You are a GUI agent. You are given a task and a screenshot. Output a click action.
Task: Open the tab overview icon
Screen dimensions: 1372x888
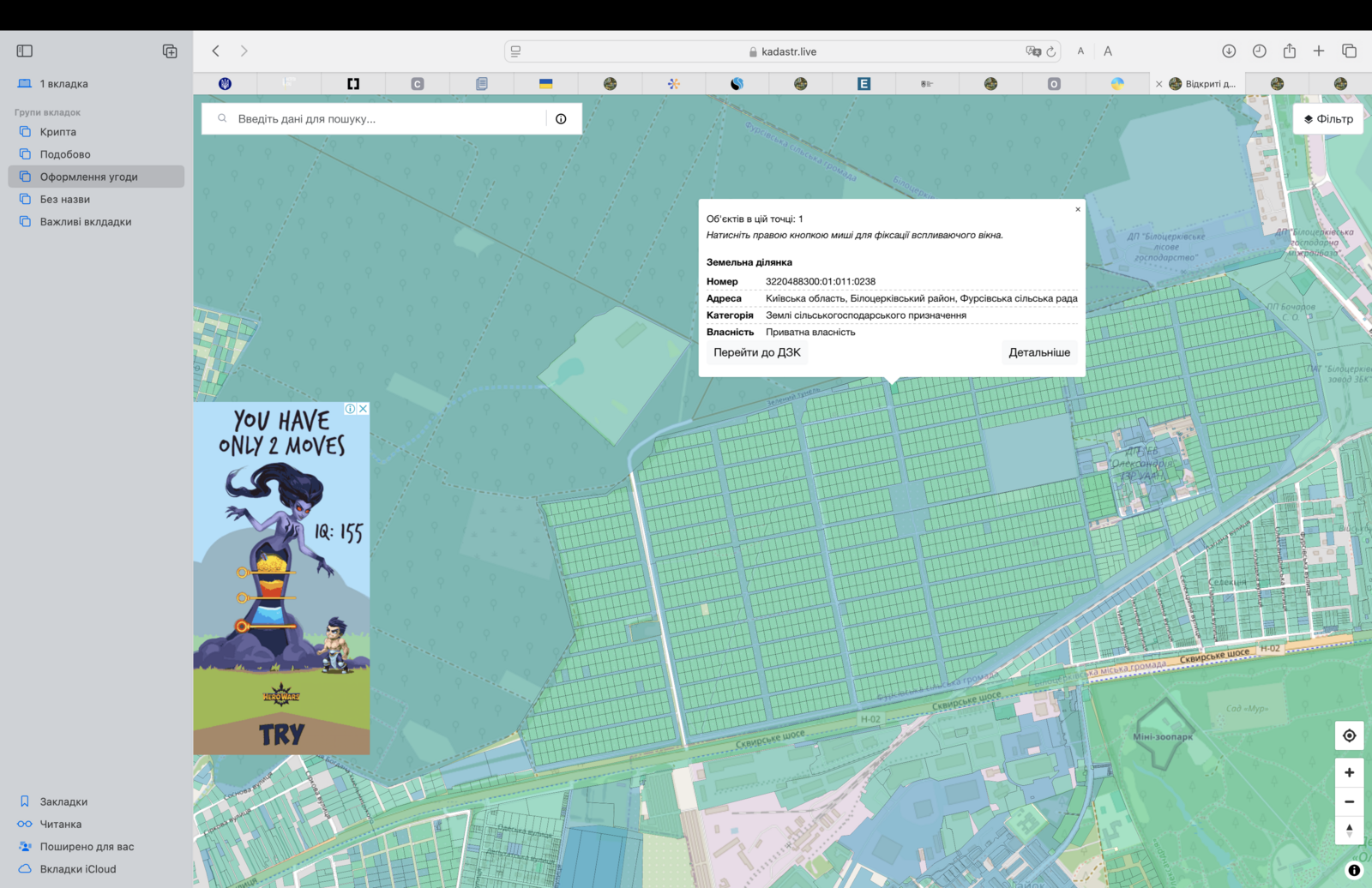(1349, 51)
